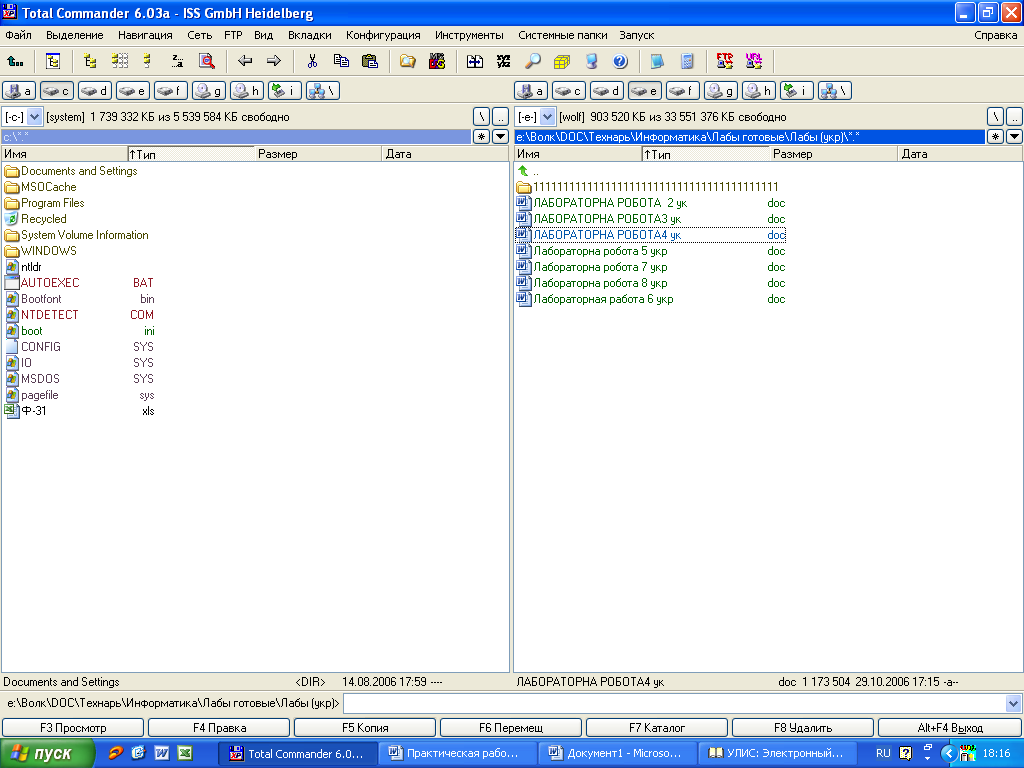This screenshot has height=768, width=1024.
Task: Open network neighborhood button in left panel
Action: 323,91
